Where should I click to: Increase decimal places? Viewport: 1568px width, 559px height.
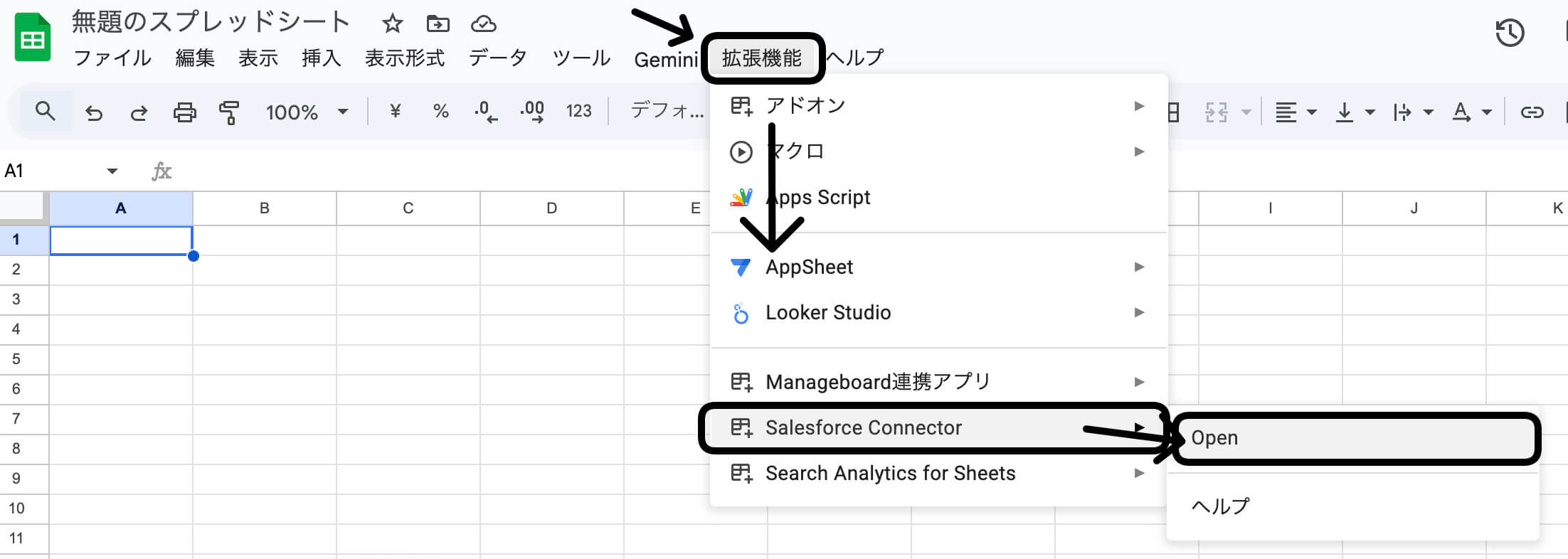[532, 112]
